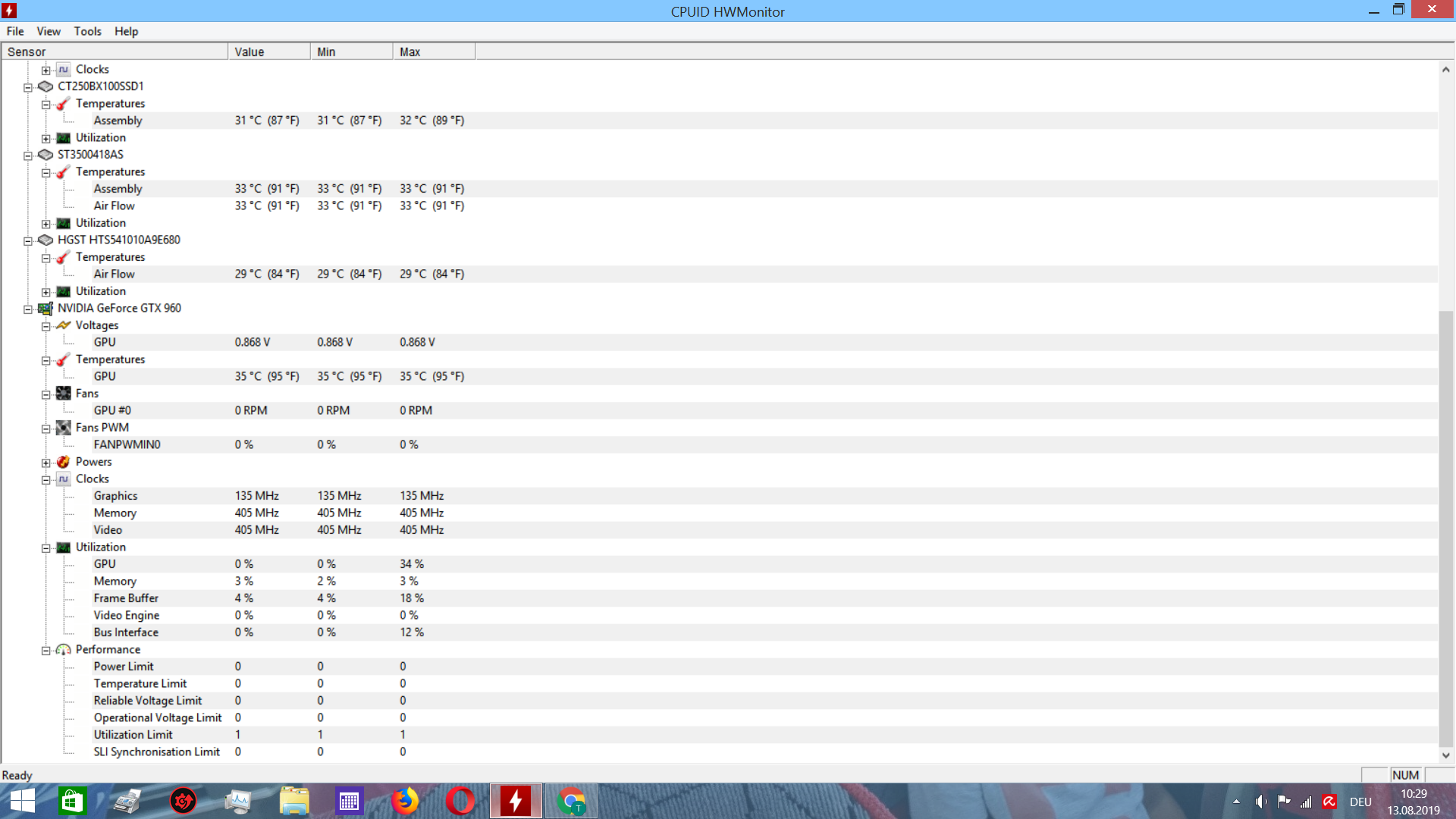Click the GPU Temperatures thermometer icon
Image resolution: width=1456 pixels, height=819 pixels.
(64, 359)
